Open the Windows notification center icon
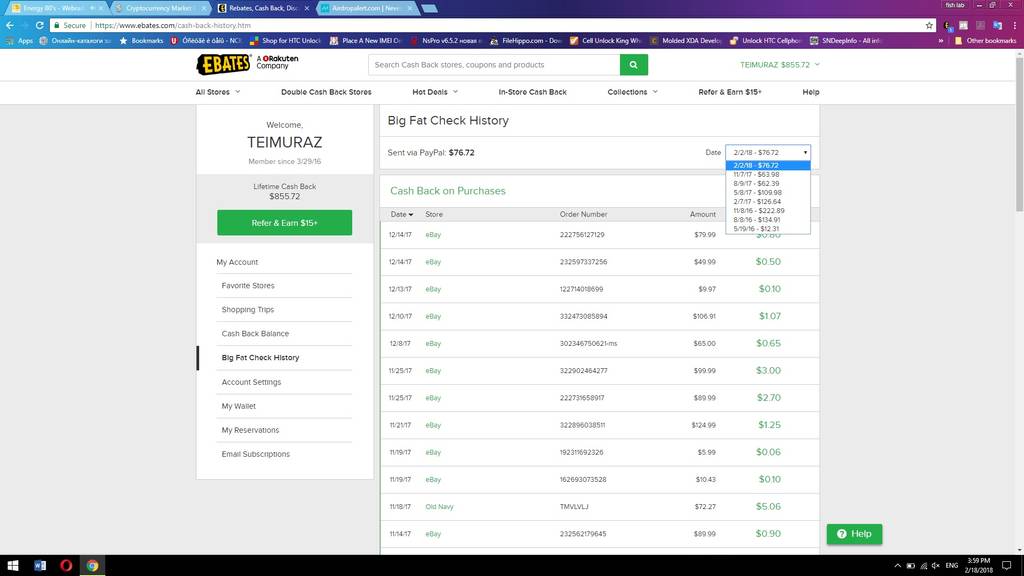This screenshot has width=1024, height=576. tap(1006, 566)
